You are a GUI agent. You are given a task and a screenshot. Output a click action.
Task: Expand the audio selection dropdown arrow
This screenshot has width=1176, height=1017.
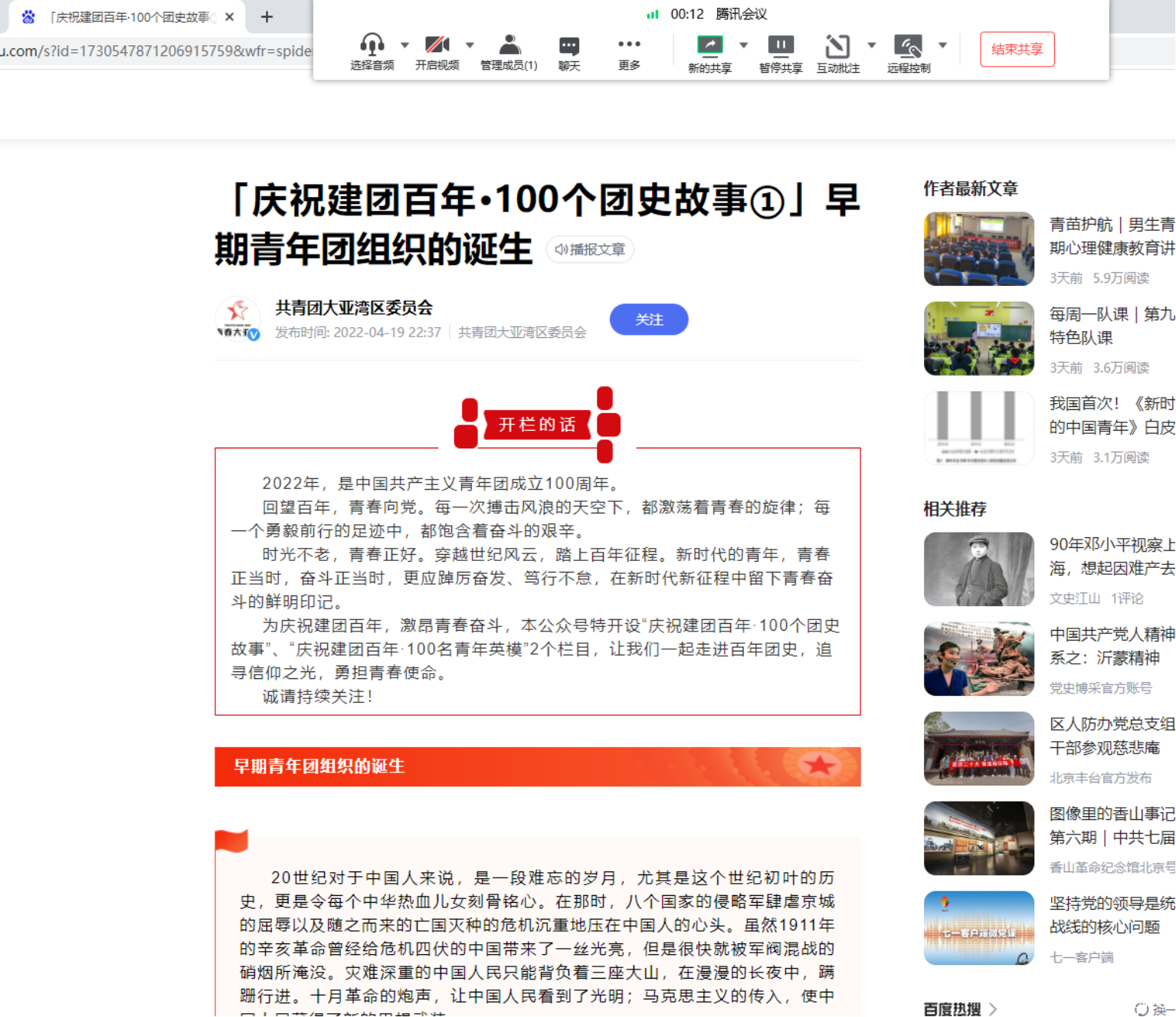405,45
